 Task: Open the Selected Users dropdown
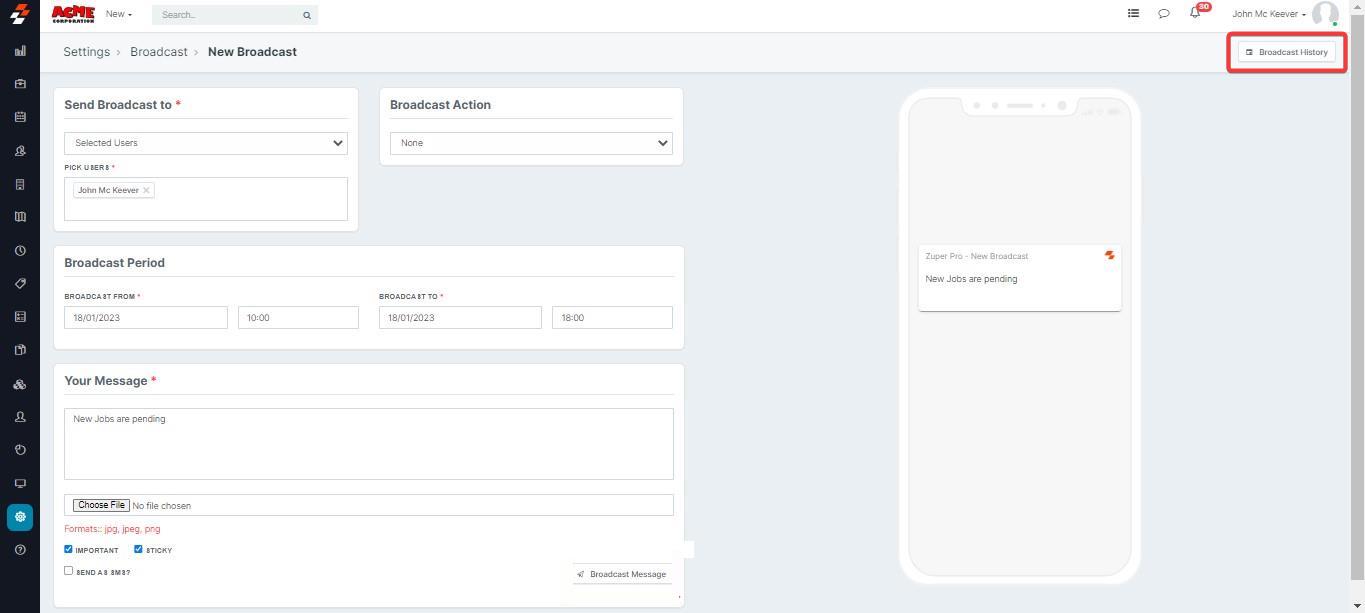point(206,143)
